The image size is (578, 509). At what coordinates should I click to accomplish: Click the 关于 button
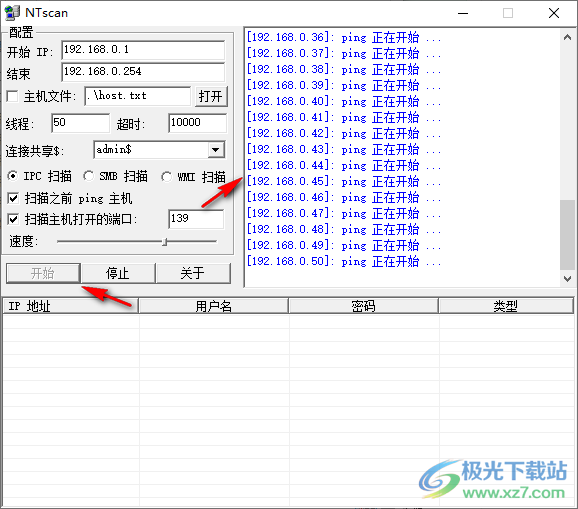[193, 273]
